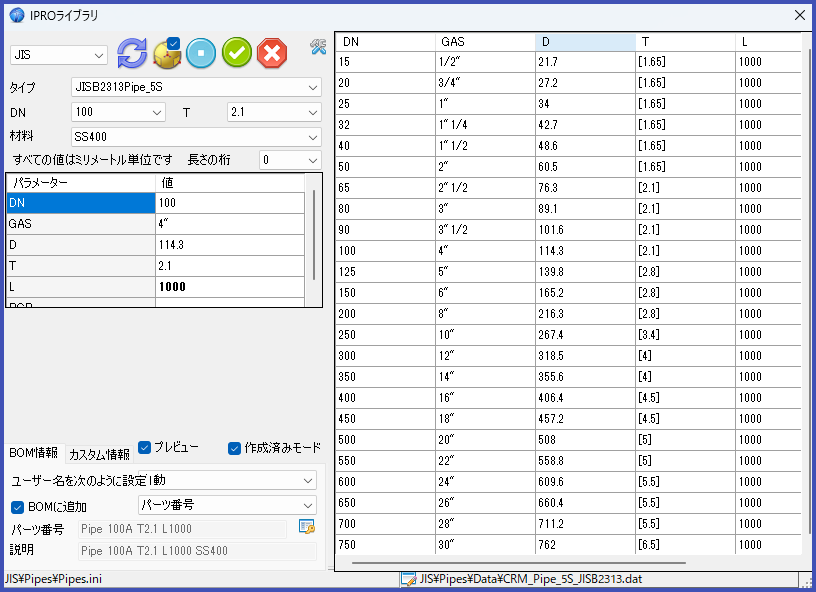Screen dimensions: 816x592
Task: Uncheck the BOMに追加 checkbox
Action: [17, 507]
